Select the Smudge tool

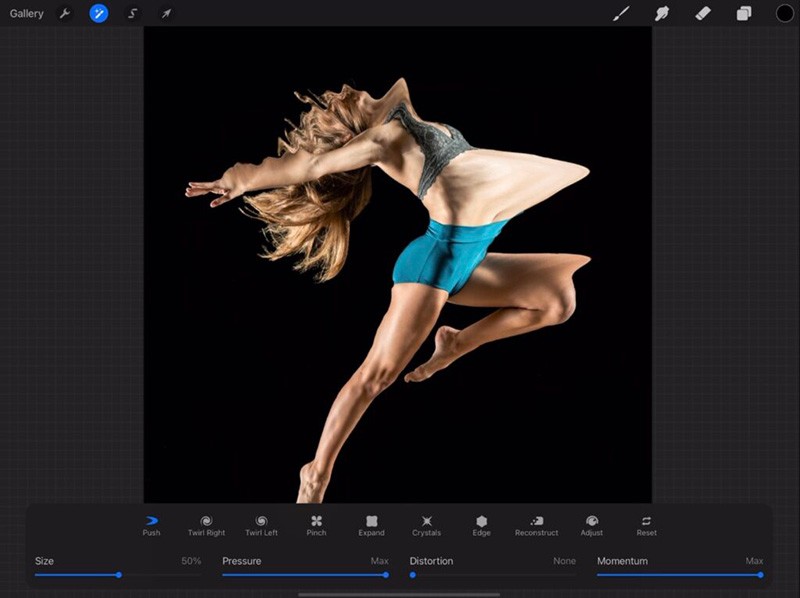coord(661,14)
